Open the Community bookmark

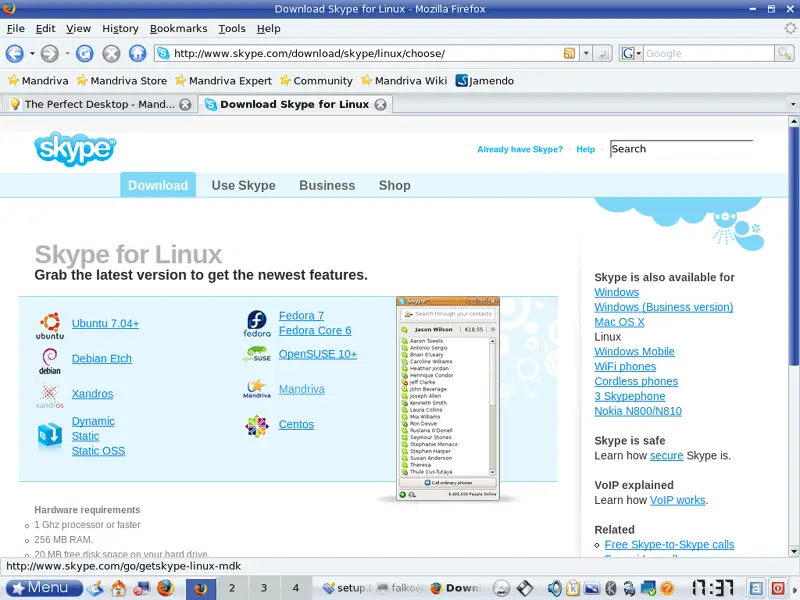click(316, 81)
